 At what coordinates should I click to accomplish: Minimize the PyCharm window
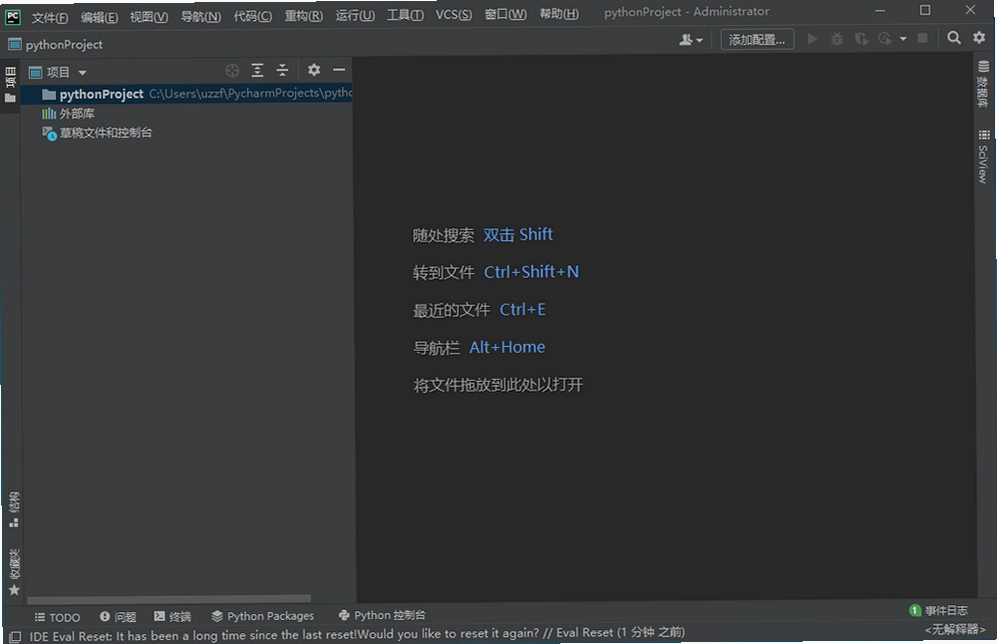[x=880, y=10]
